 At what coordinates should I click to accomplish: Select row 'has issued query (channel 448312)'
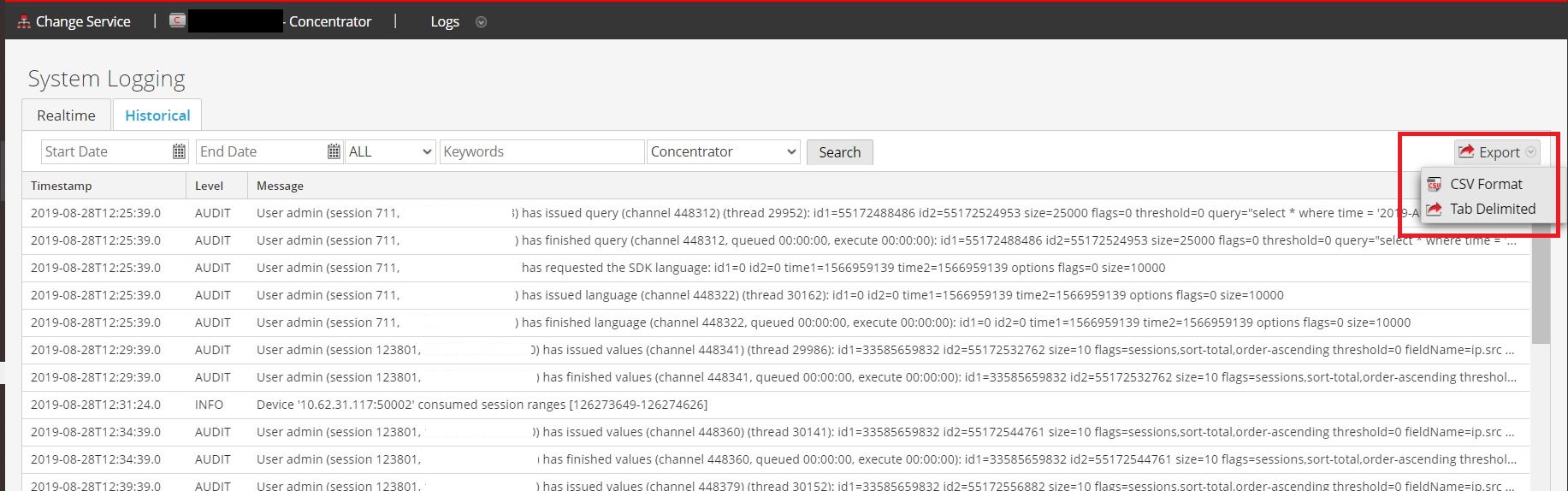point(776,213)
